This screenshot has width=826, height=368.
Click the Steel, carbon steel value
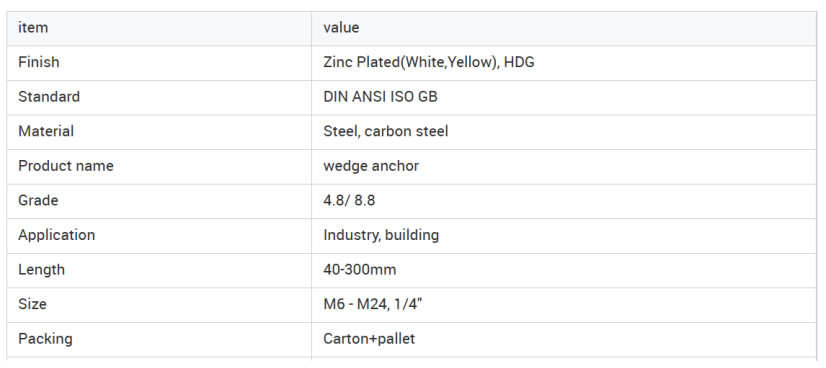tap(386, 131)
